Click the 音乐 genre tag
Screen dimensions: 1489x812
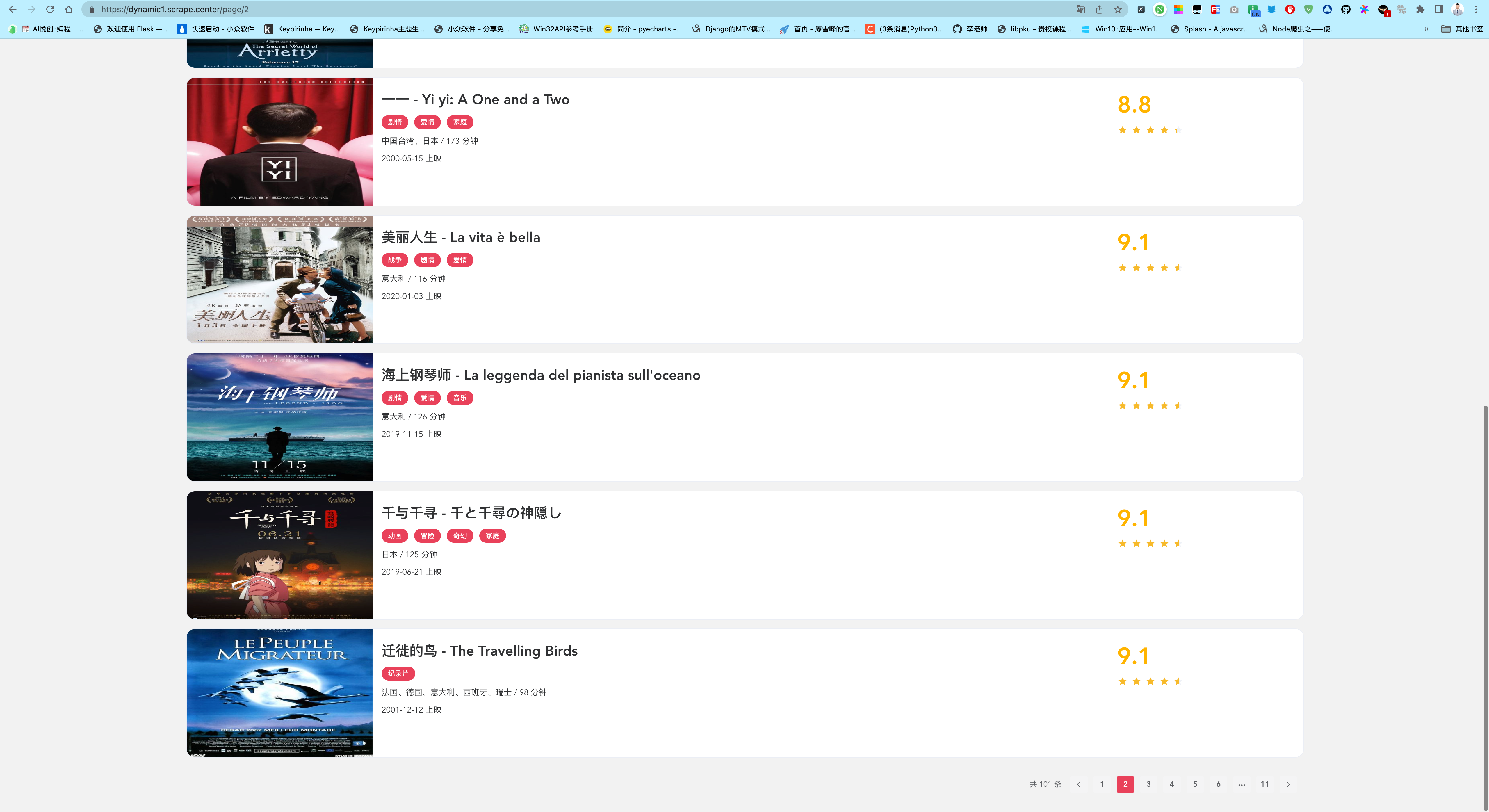(460, 398)
